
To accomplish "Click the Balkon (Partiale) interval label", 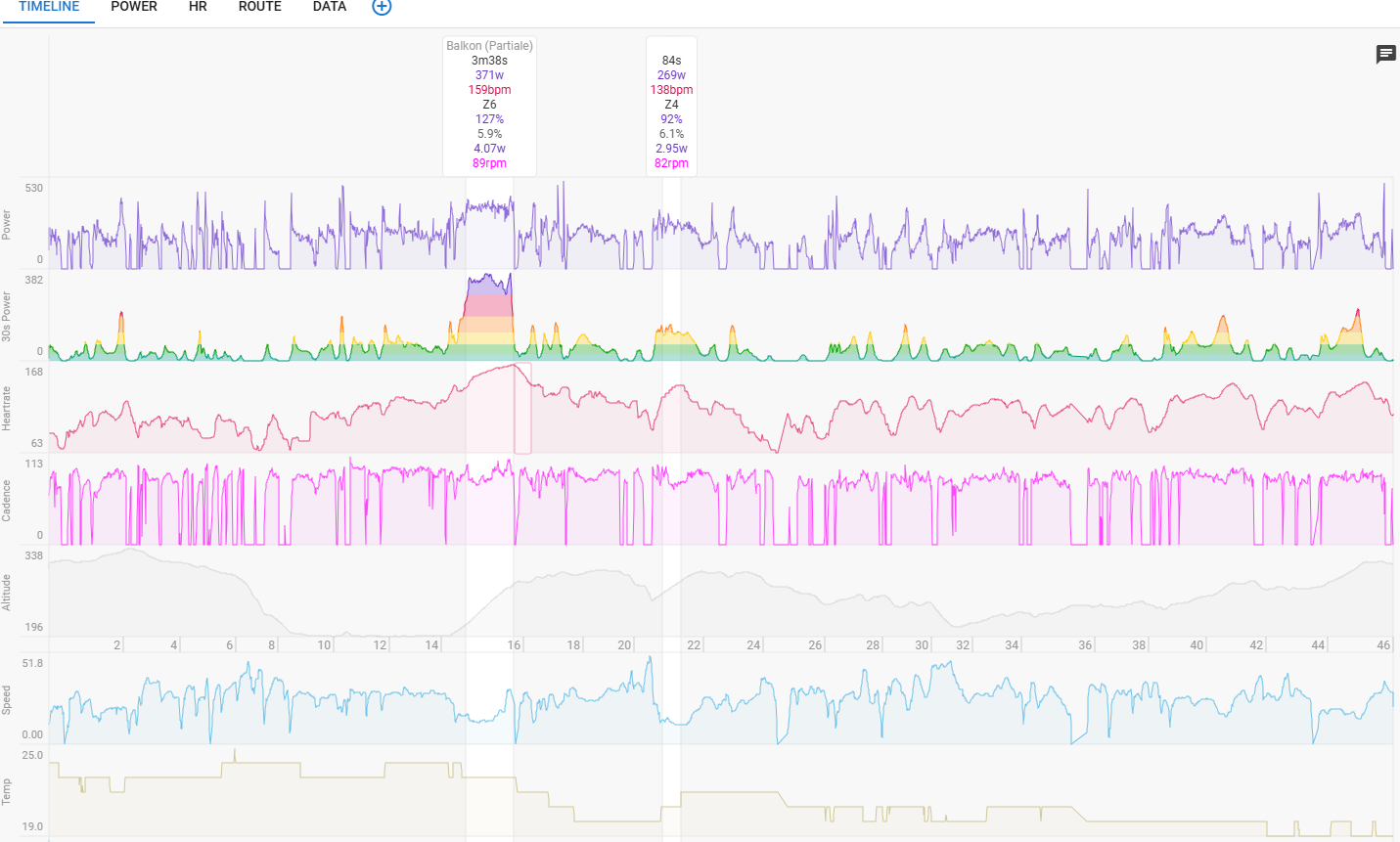I will [x=489, y=46].
